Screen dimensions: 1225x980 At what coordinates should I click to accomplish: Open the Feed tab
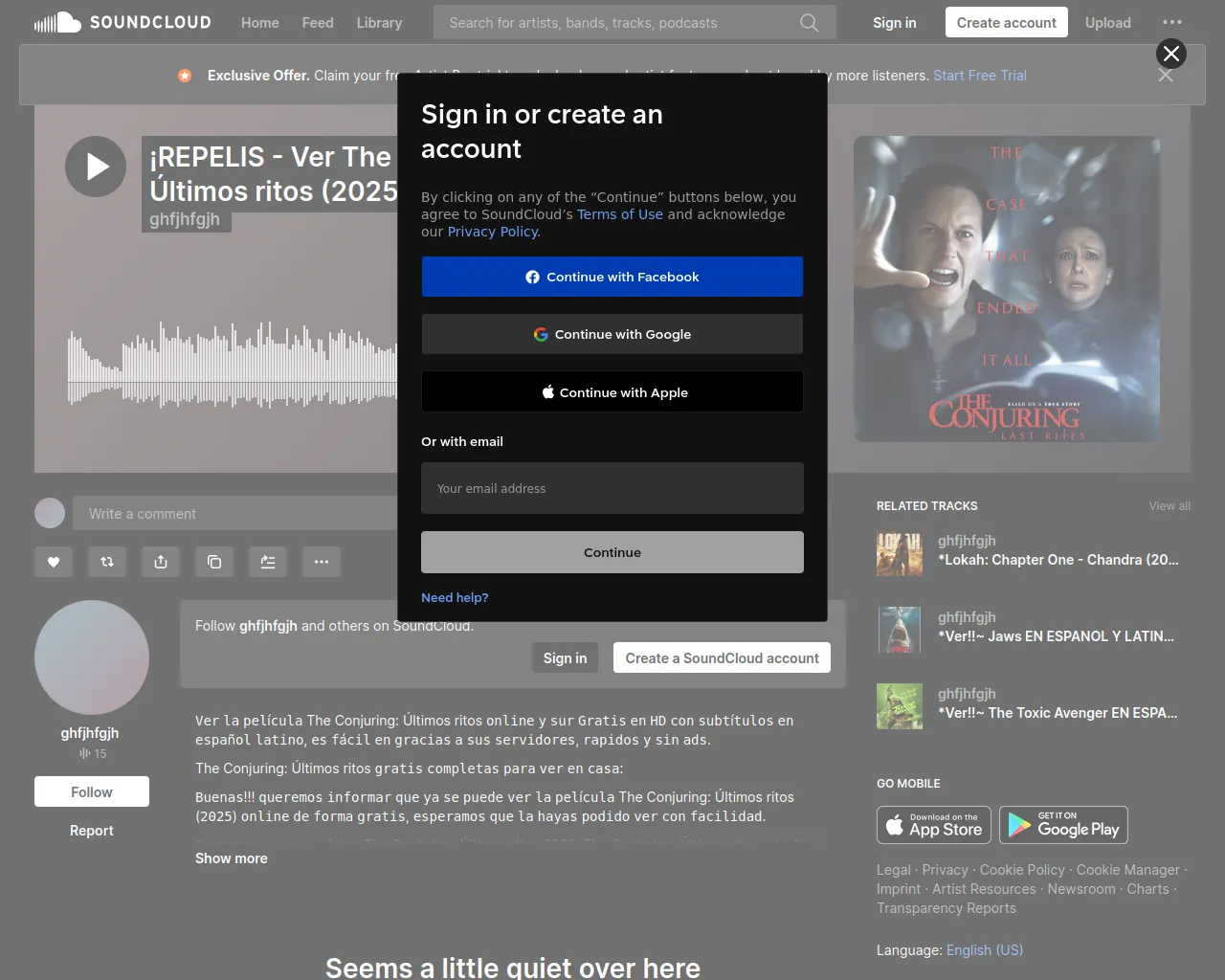pyautogui.click(x=318, y=23)
